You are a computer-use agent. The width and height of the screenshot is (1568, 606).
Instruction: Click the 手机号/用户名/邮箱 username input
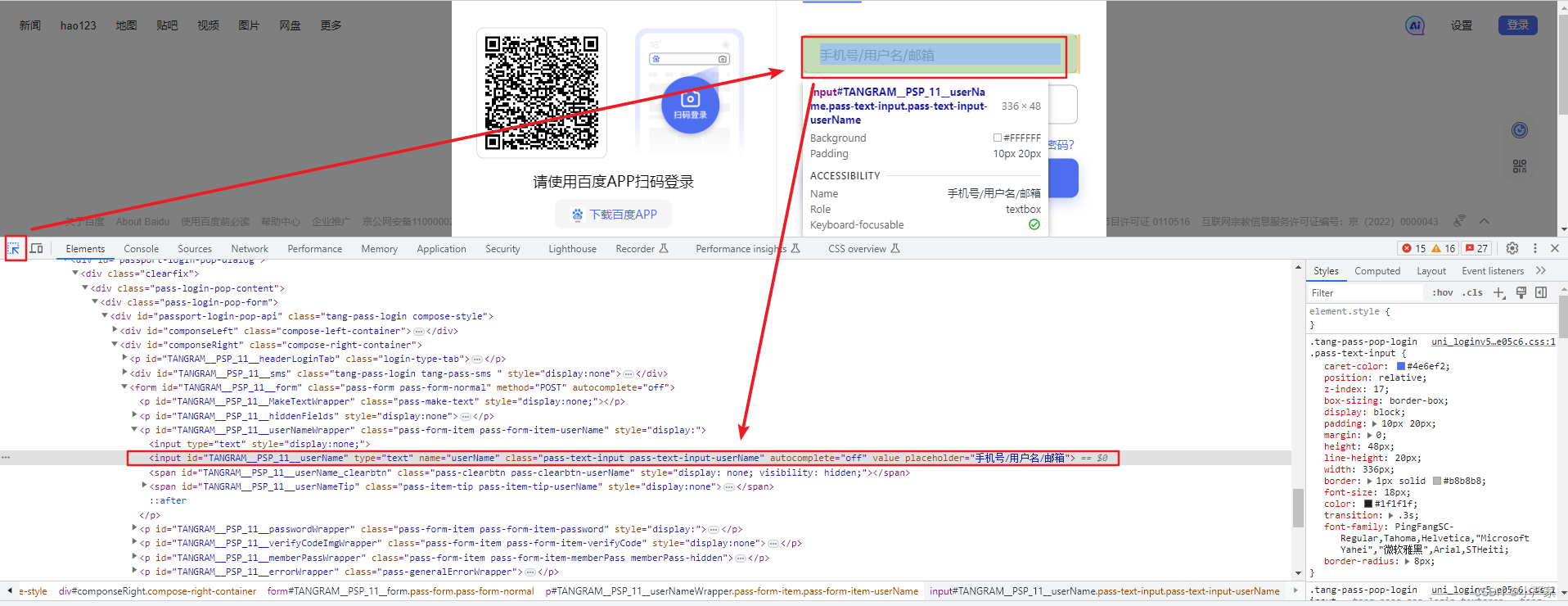click(939, 55)
